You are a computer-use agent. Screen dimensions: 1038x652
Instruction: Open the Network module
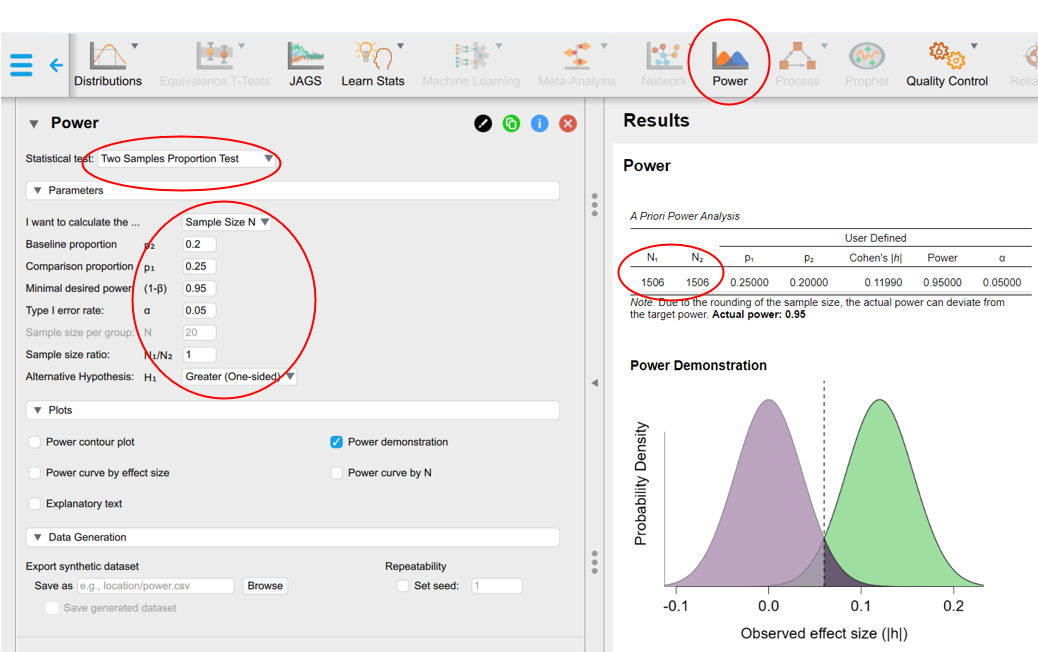point(664,64)
